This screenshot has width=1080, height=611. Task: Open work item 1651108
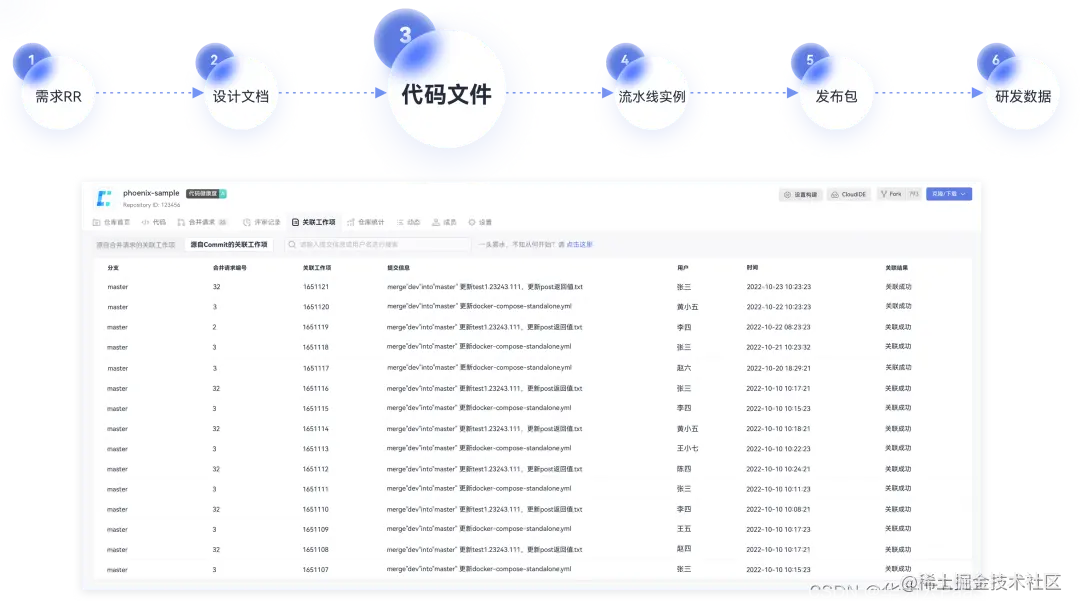[315, 550]
